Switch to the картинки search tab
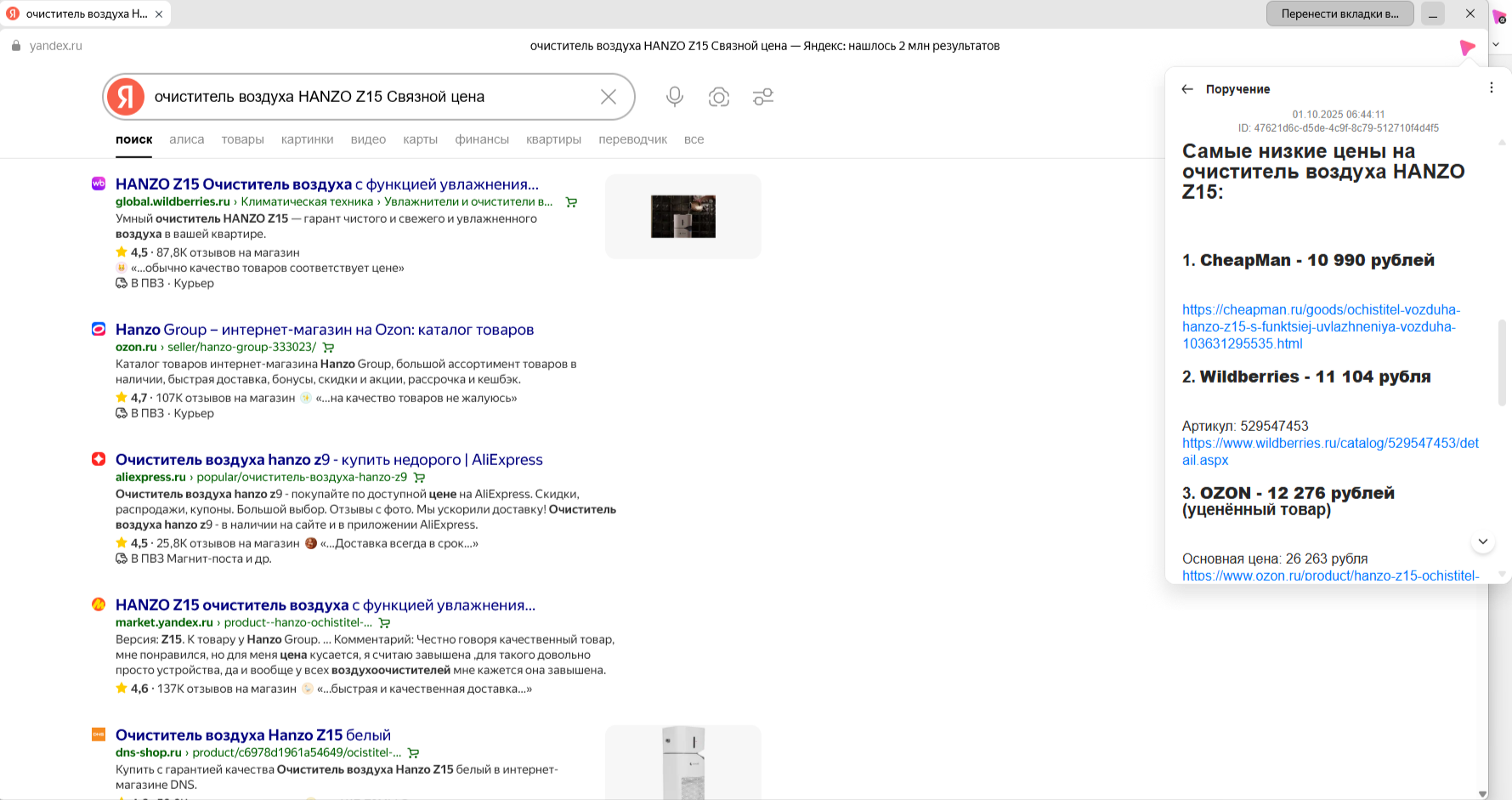The width and height of the screenshot is (1512, 800). [307, 139]
